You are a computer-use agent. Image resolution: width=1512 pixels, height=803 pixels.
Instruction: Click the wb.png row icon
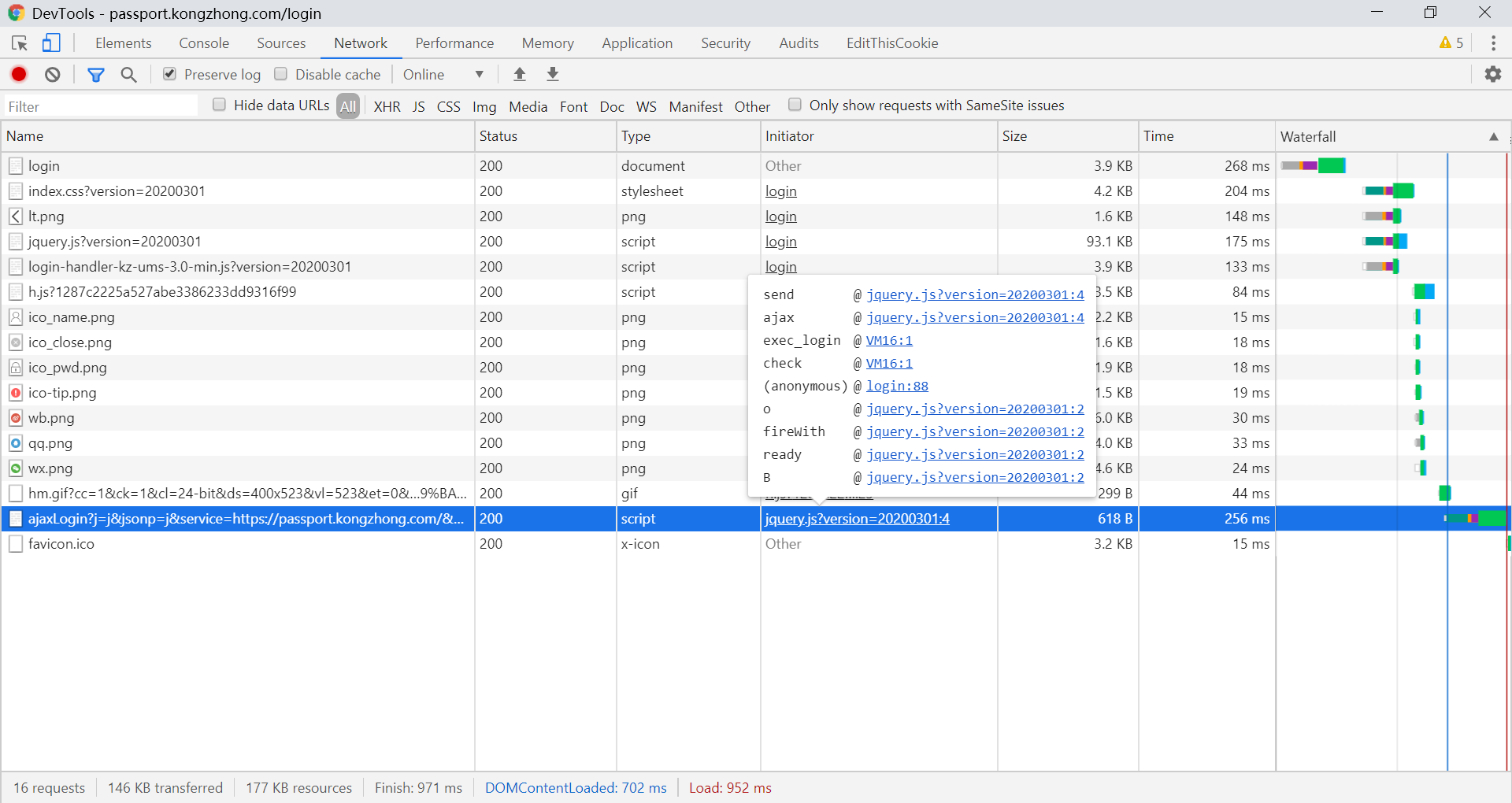point(16,418)
